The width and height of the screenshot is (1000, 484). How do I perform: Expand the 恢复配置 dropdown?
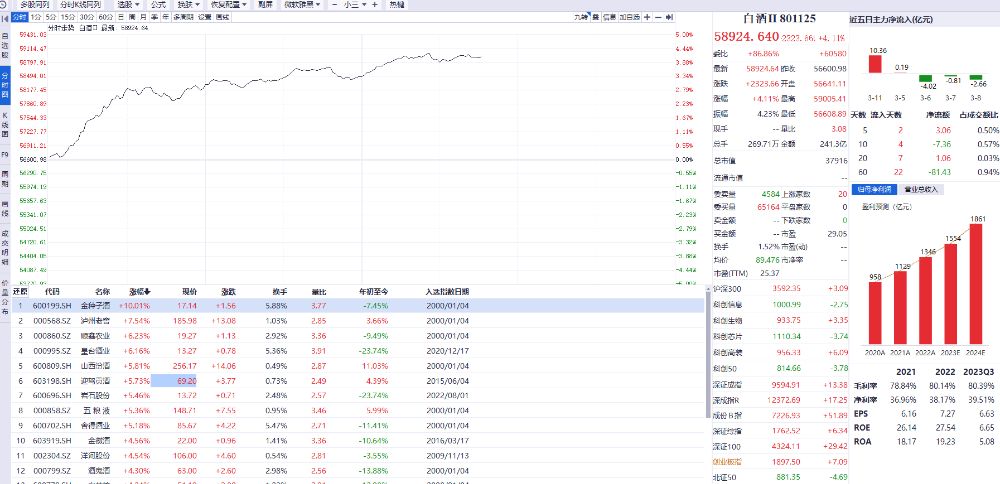230,5
